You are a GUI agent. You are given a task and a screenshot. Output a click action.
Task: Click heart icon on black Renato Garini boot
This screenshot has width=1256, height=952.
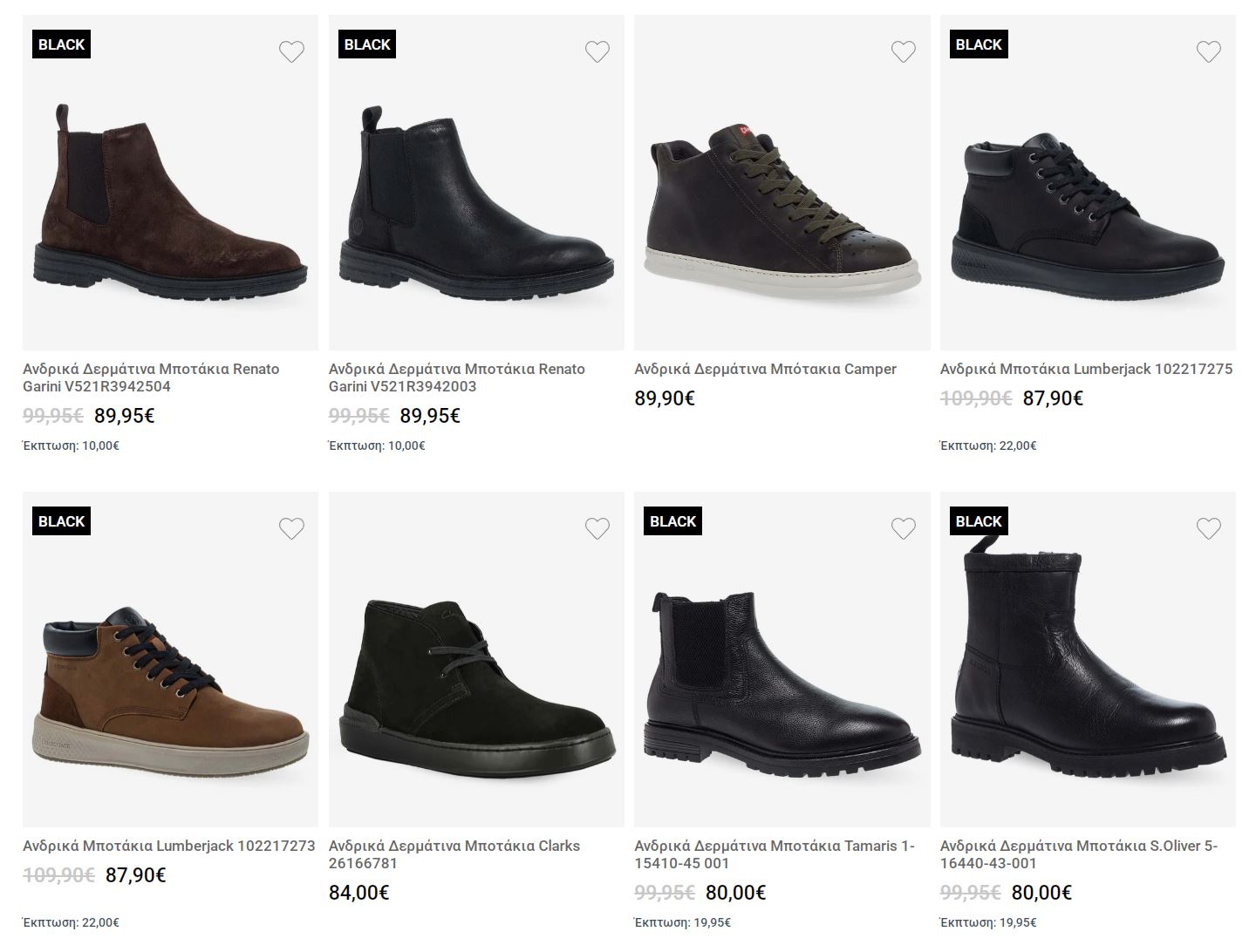pos(597,52)
